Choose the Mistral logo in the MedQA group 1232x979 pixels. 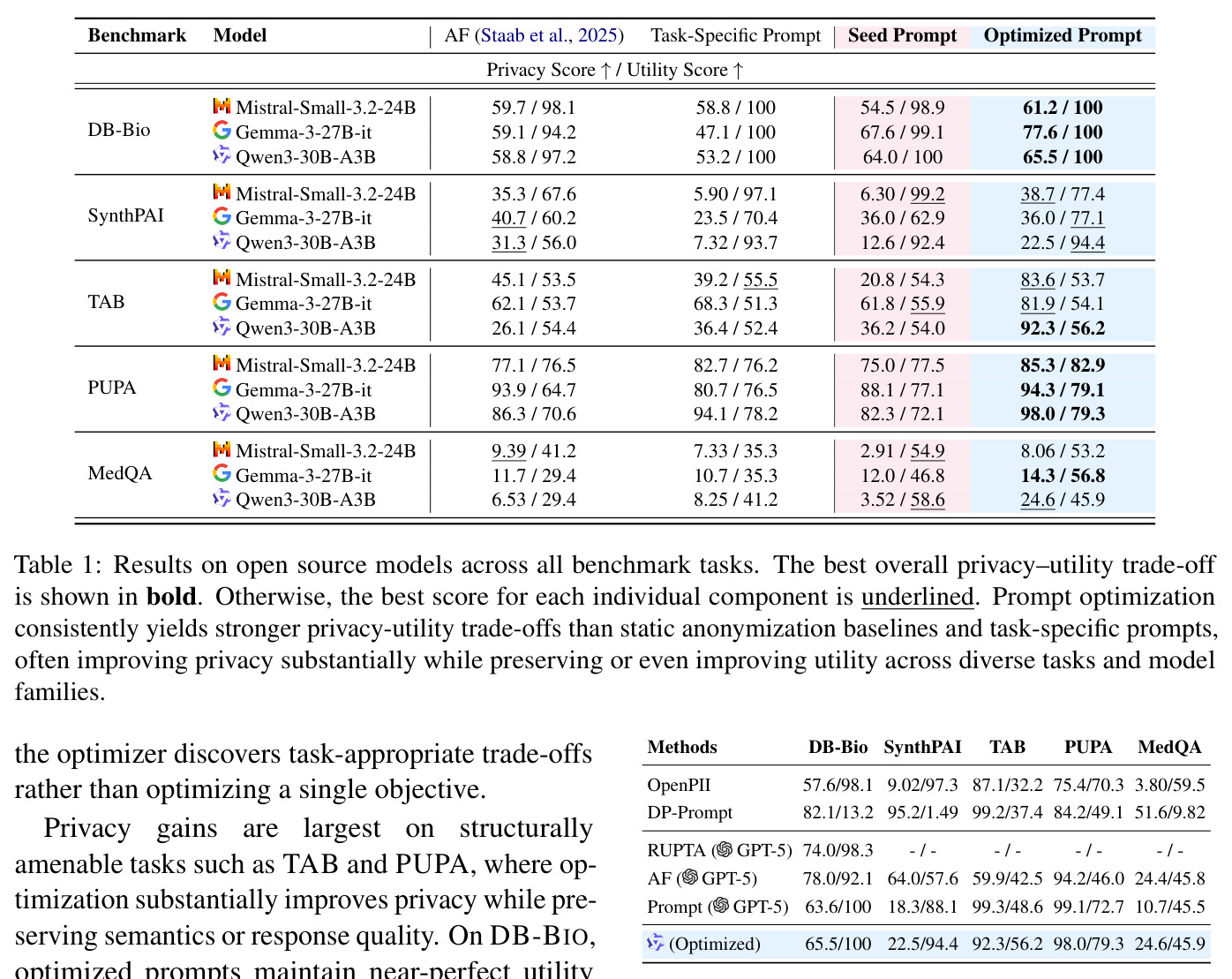tap(222, 449)
